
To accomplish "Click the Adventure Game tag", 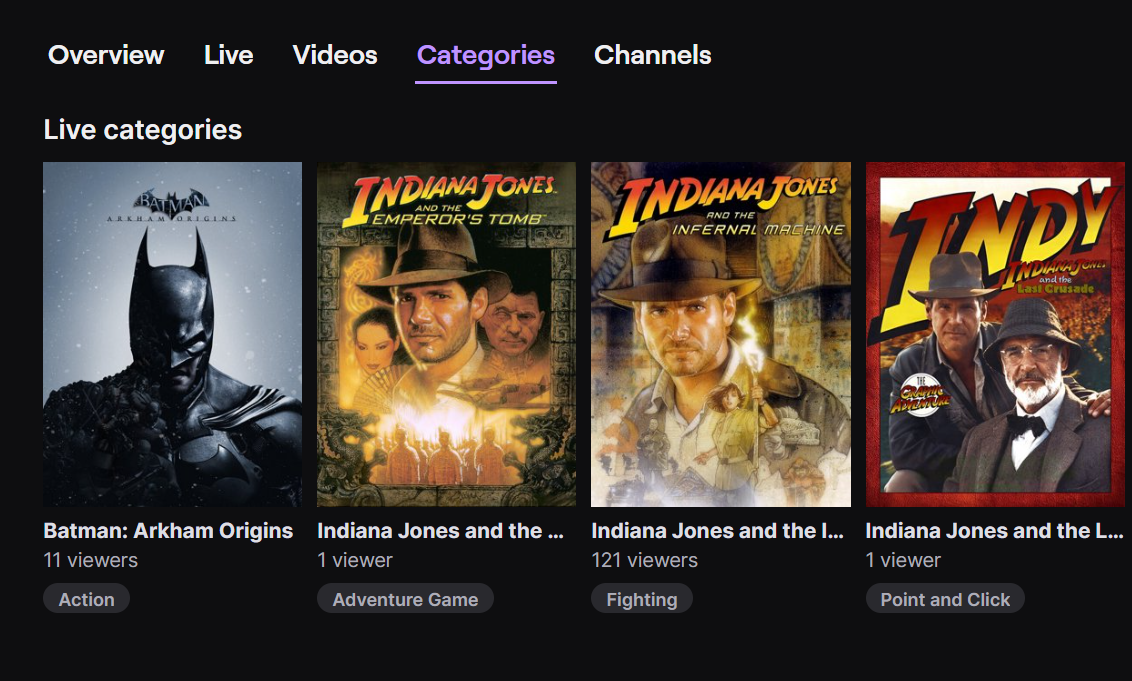I will [x=405, y=599].
